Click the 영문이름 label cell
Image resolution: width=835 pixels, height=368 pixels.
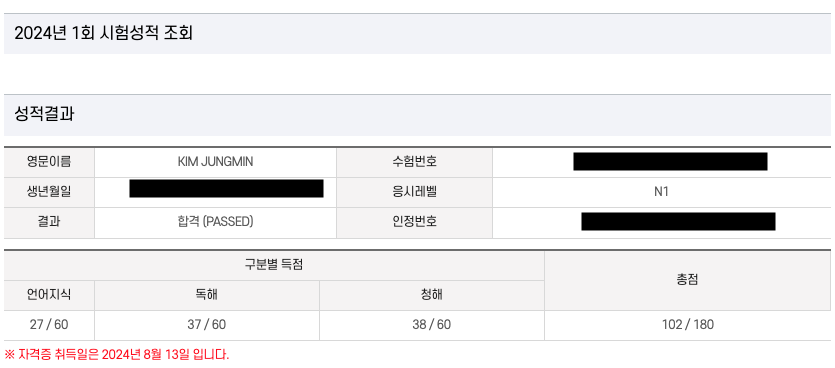coord(49,162)
